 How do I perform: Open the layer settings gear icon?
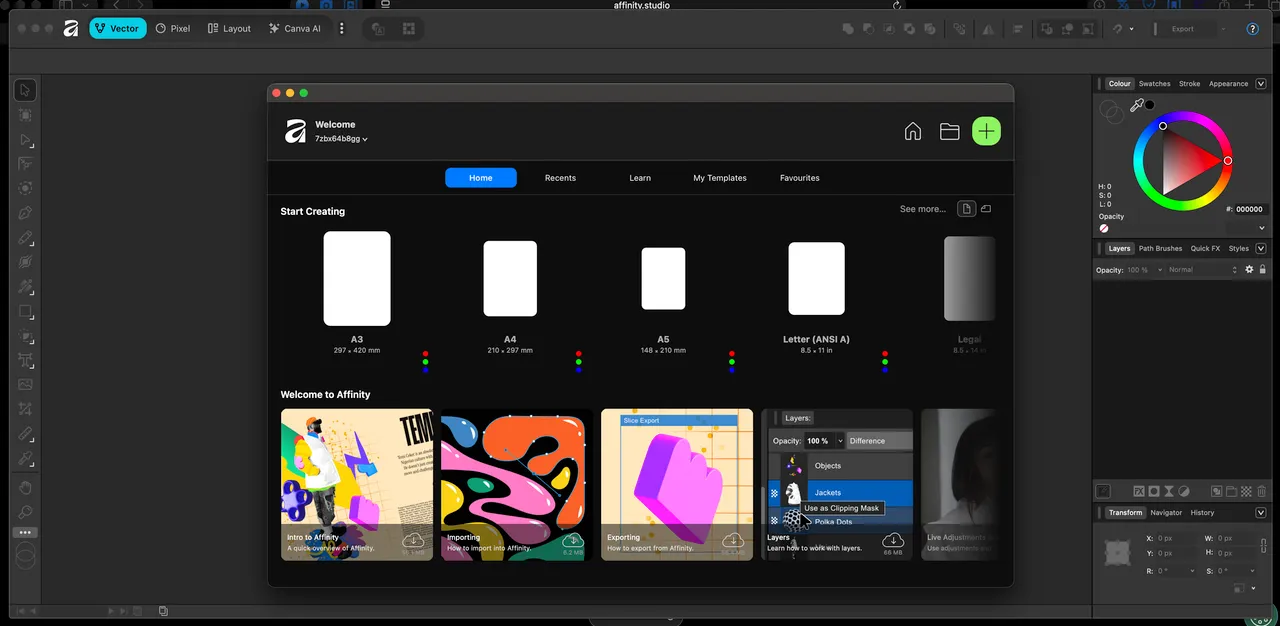[1249, 270]
